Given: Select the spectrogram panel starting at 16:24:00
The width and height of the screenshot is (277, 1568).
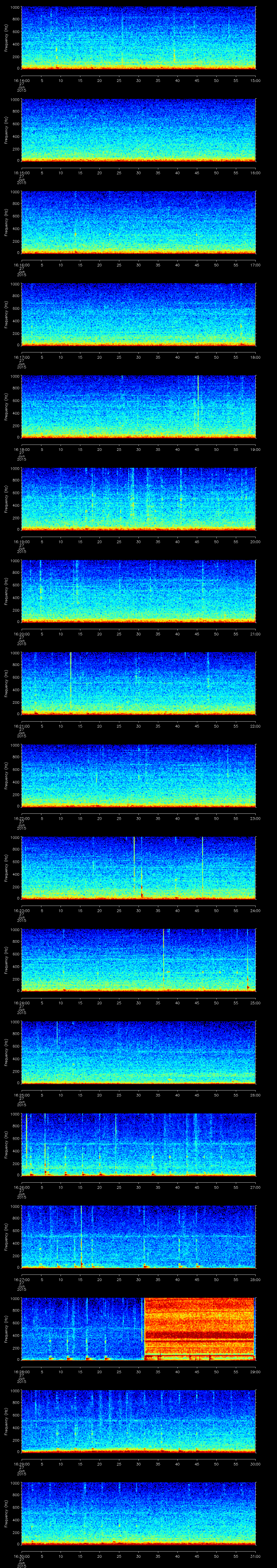Looking at the screenshot, I should pyautogui.click(x=138, y=960).
